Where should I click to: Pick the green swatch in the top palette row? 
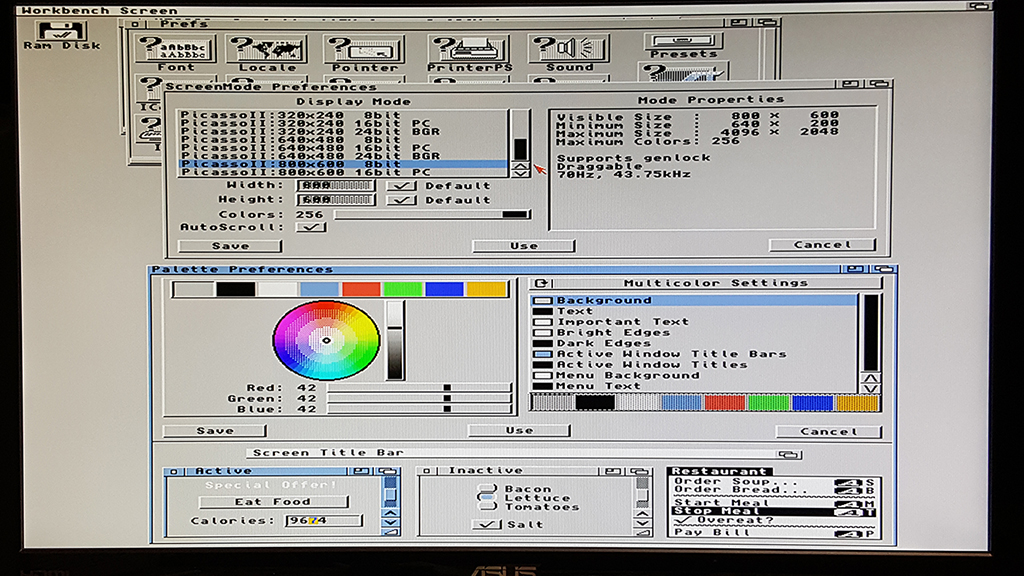pos(403,289)
